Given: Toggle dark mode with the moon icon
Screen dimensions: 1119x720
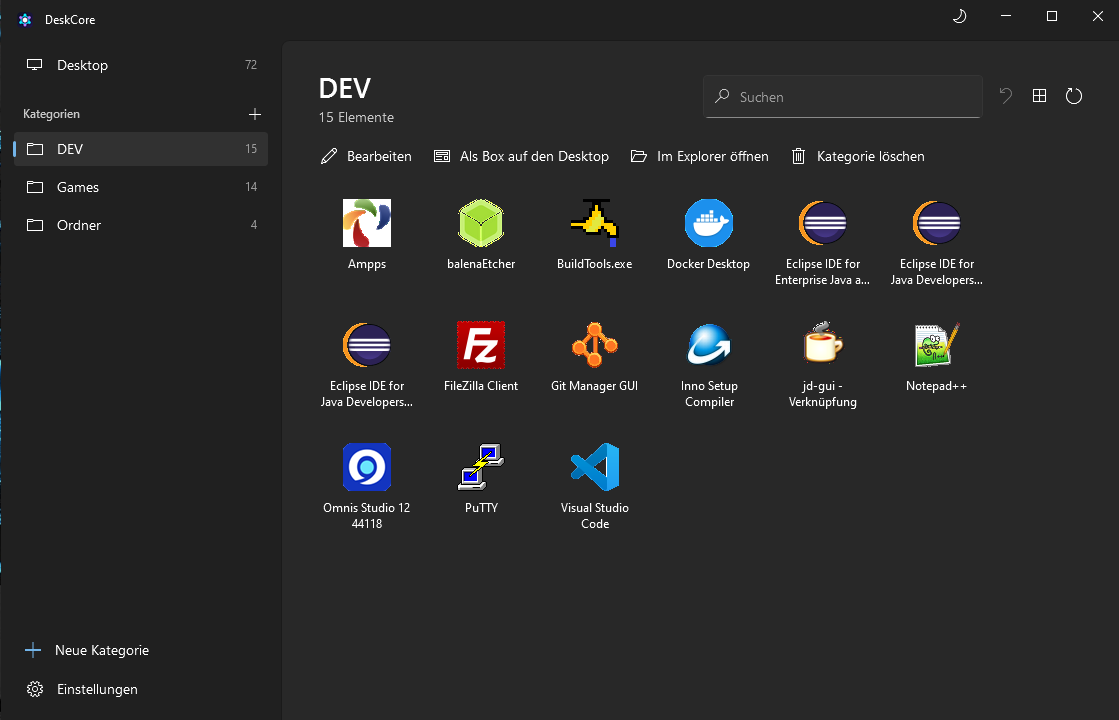Looking at the screenshot, I should click(960, 16).
